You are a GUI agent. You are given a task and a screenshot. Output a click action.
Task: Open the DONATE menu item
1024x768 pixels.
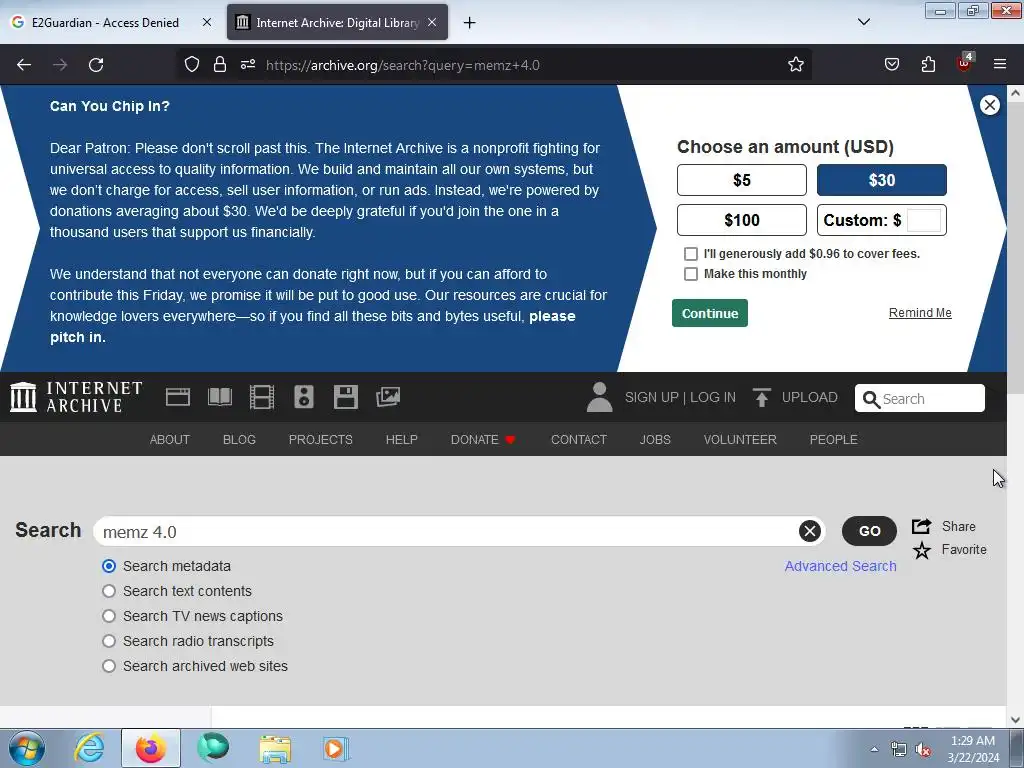(483, 440)
